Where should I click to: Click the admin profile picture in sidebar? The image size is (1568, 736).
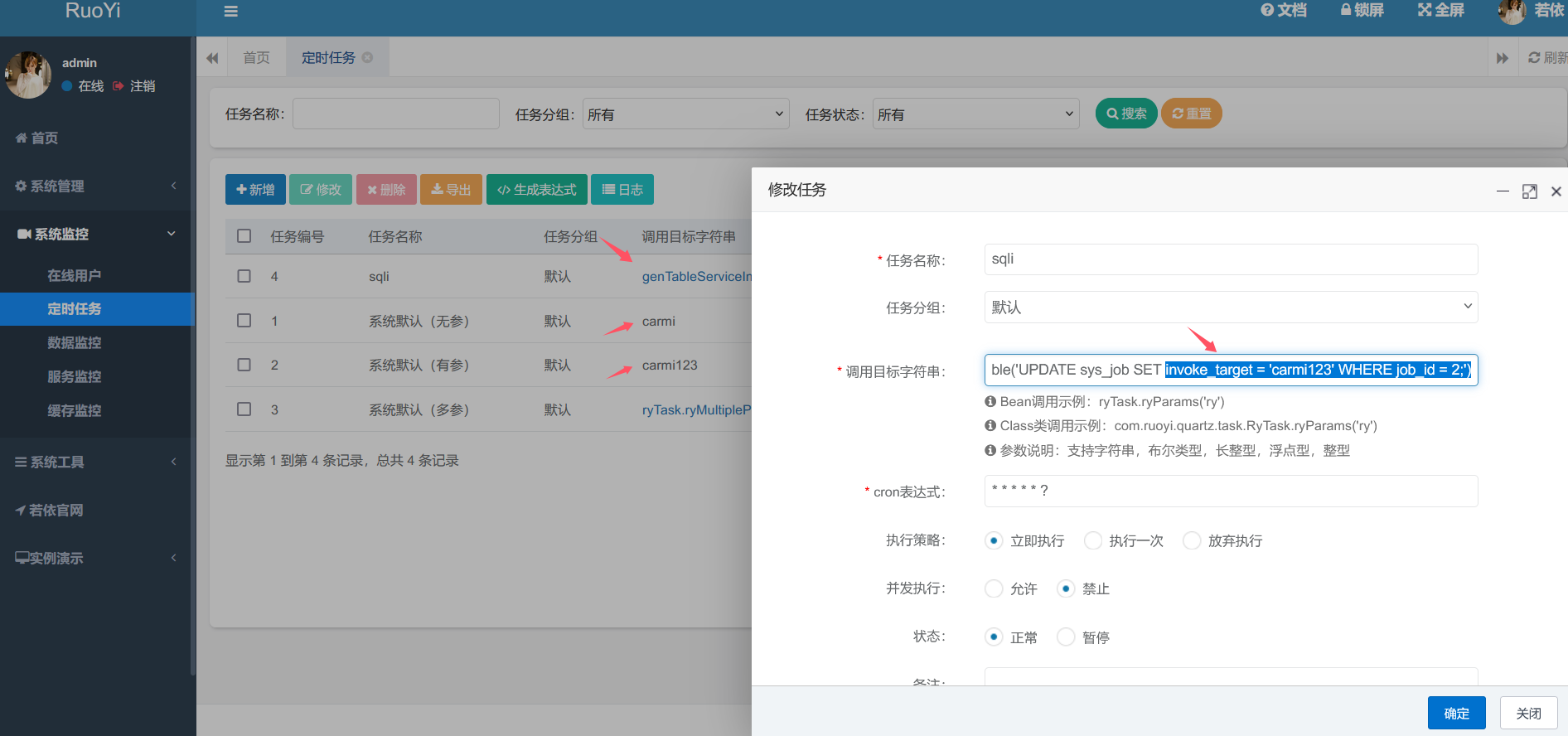(28, 75)
